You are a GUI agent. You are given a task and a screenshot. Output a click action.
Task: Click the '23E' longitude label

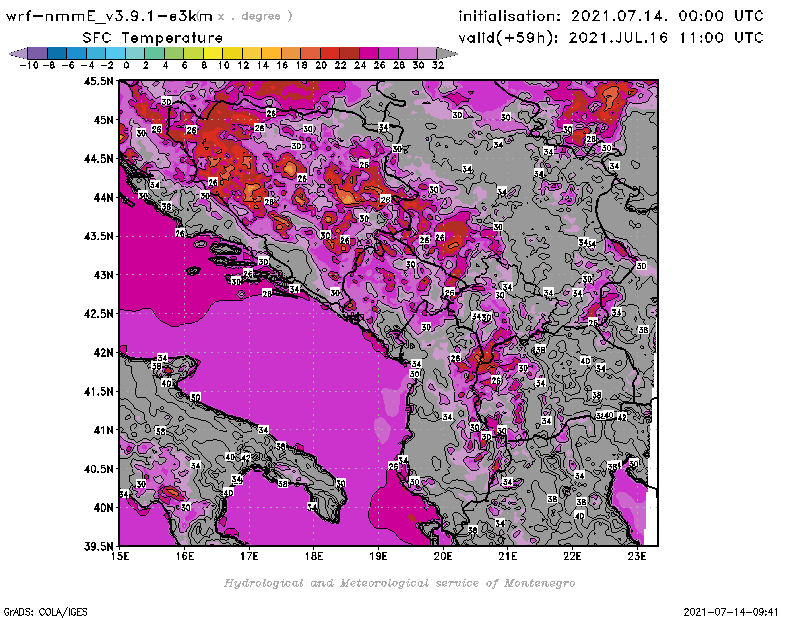637,556
